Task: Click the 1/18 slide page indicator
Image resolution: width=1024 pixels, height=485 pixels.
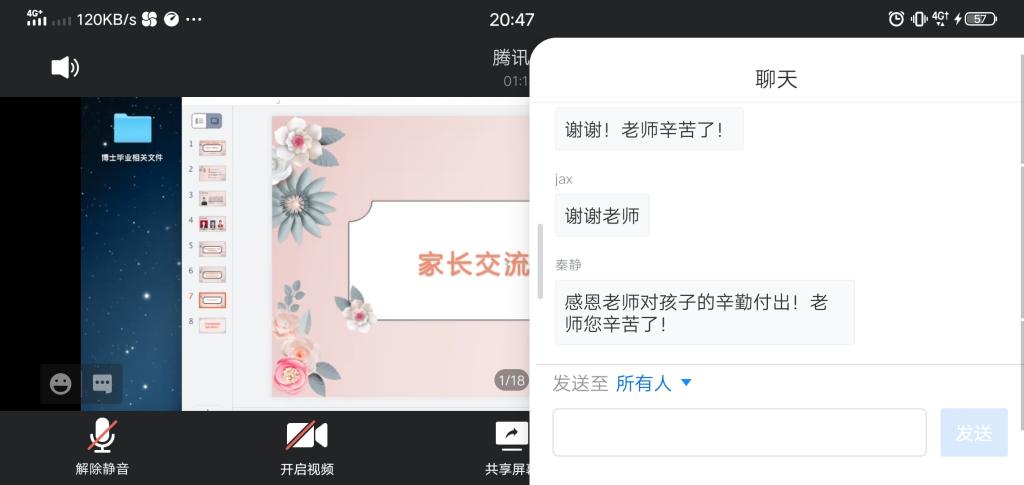Action: pyautogui.click(x=511, y=380)
